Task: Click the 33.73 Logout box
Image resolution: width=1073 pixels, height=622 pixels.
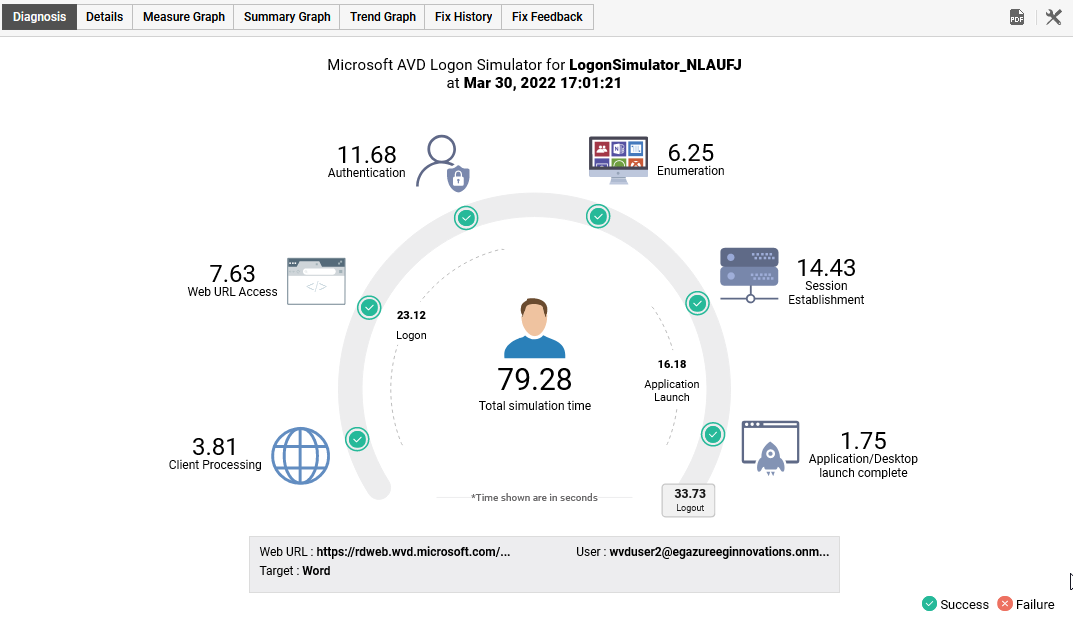Action: [689, 500]
